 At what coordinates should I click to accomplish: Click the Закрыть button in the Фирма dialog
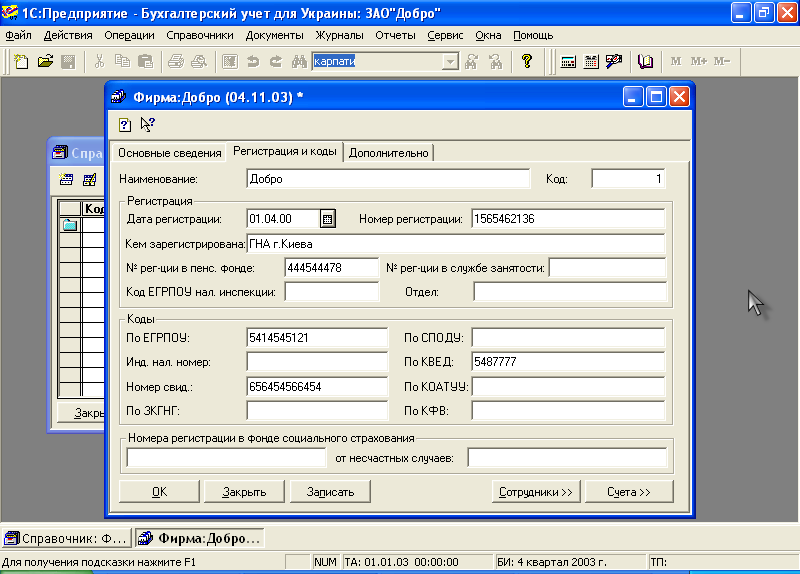point(244,492)
